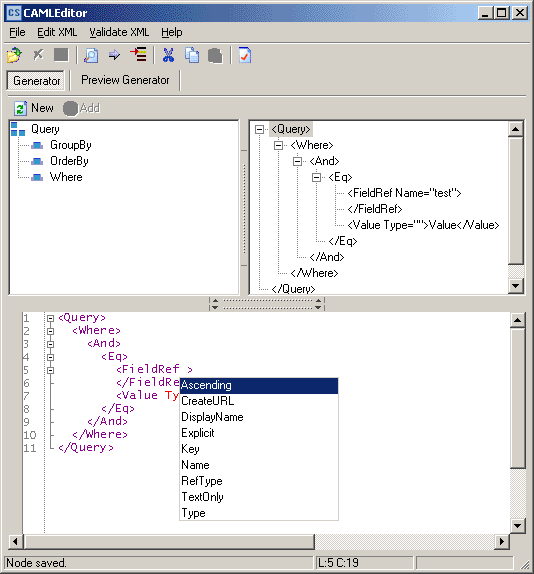Click the find magnifier toolbar icon
Image resolution: width=534 pixels, height=574 pixels.
click(x=91, y=55)
